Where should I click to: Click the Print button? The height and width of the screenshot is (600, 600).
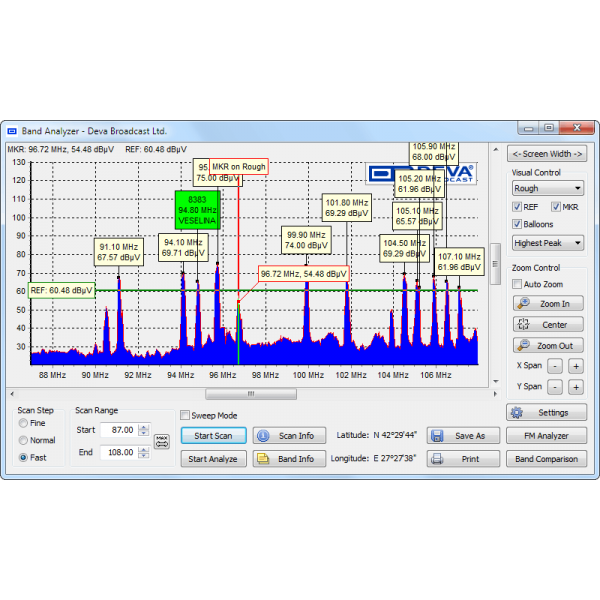463,459
